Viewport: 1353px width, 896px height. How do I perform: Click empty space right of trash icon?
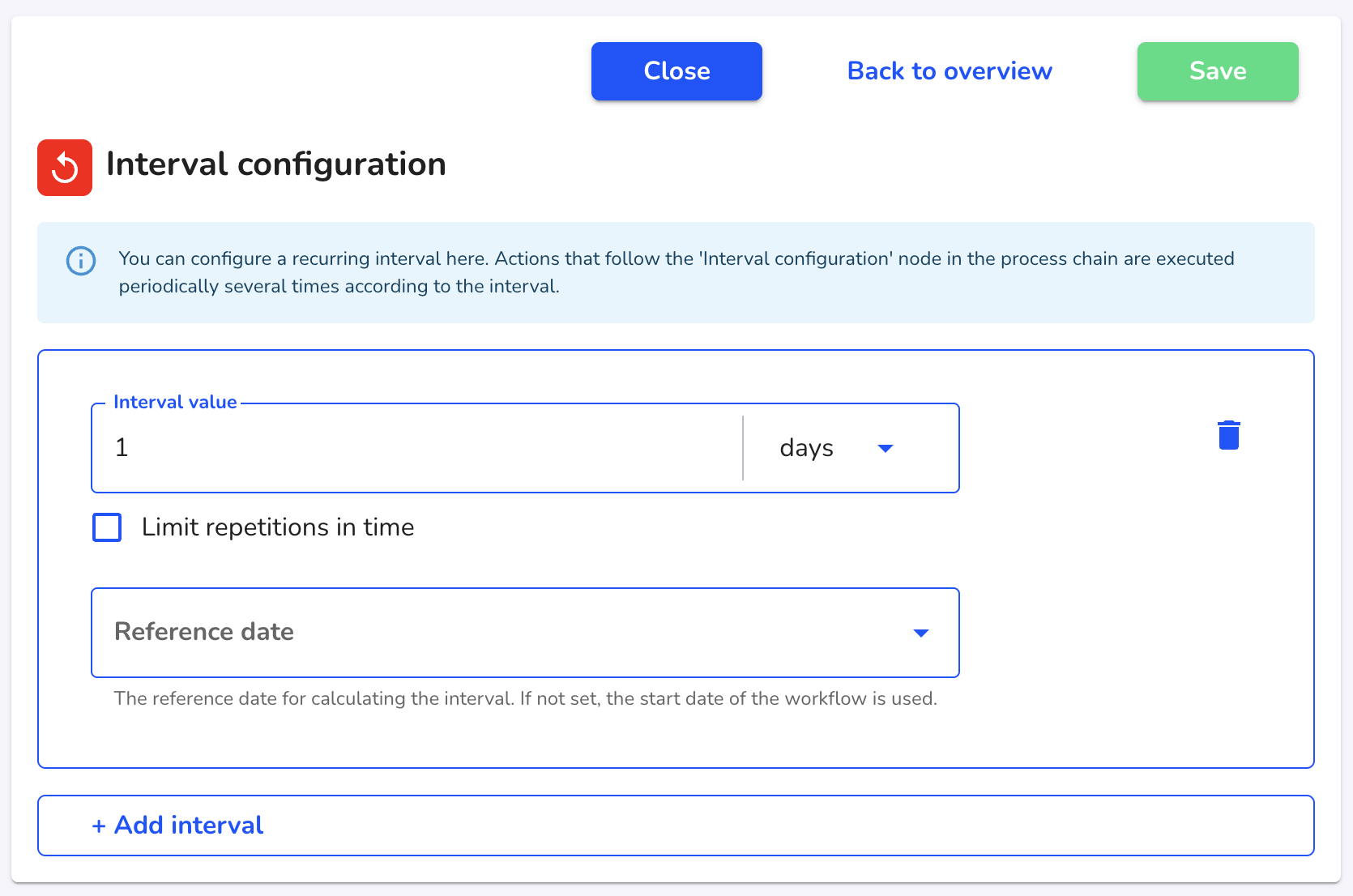[1276, 435]
